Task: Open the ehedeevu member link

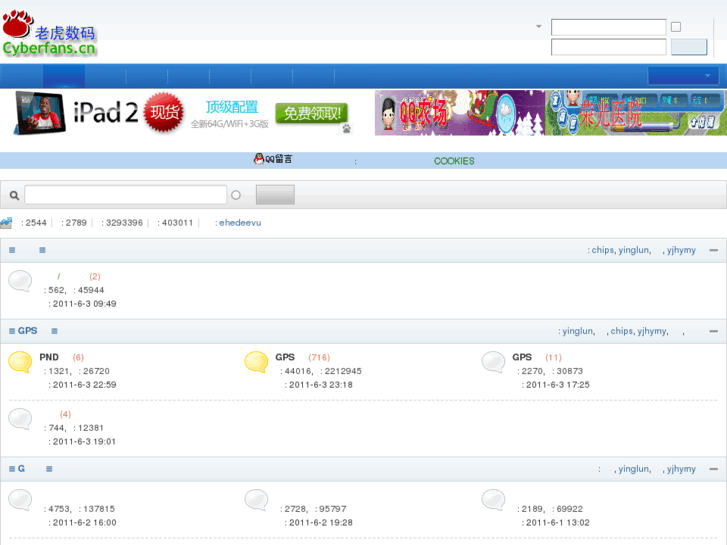Action: tap(240, 223)
